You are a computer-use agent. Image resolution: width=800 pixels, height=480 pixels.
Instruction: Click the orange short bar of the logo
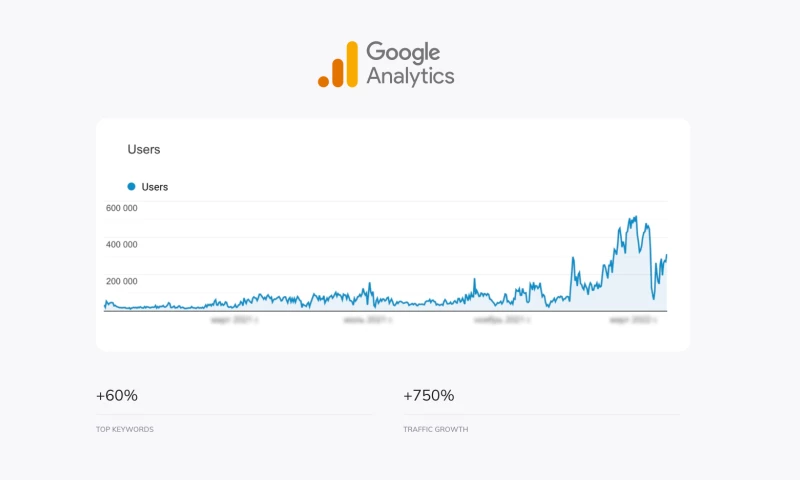click(338, 72)
